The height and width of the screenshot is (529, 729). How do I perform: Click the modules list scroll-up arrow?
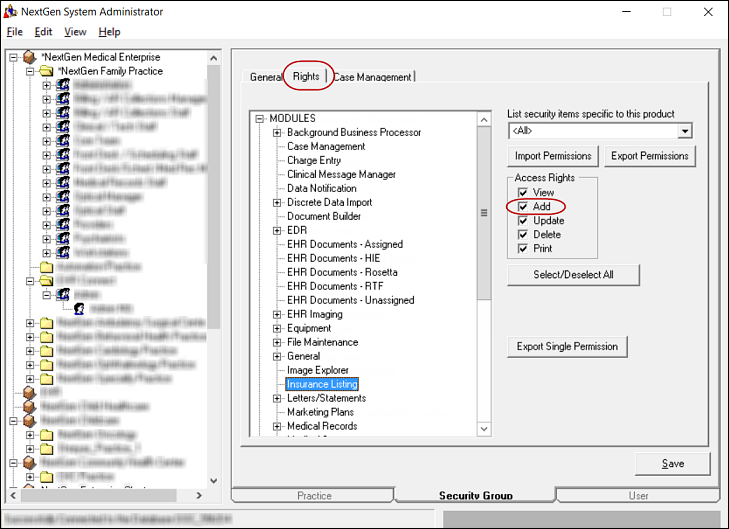click(484, 119)
